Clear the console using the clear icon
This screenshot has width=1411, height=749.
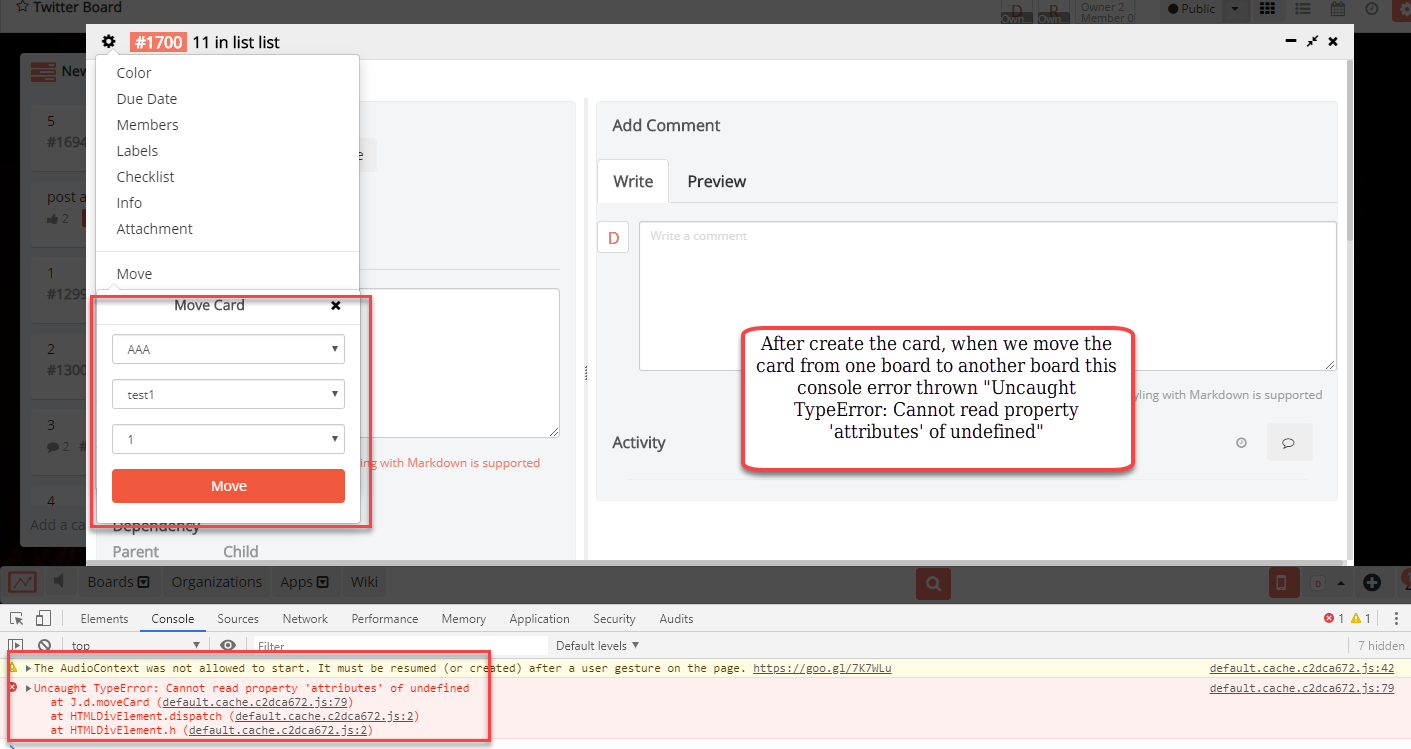pos(43,645)
